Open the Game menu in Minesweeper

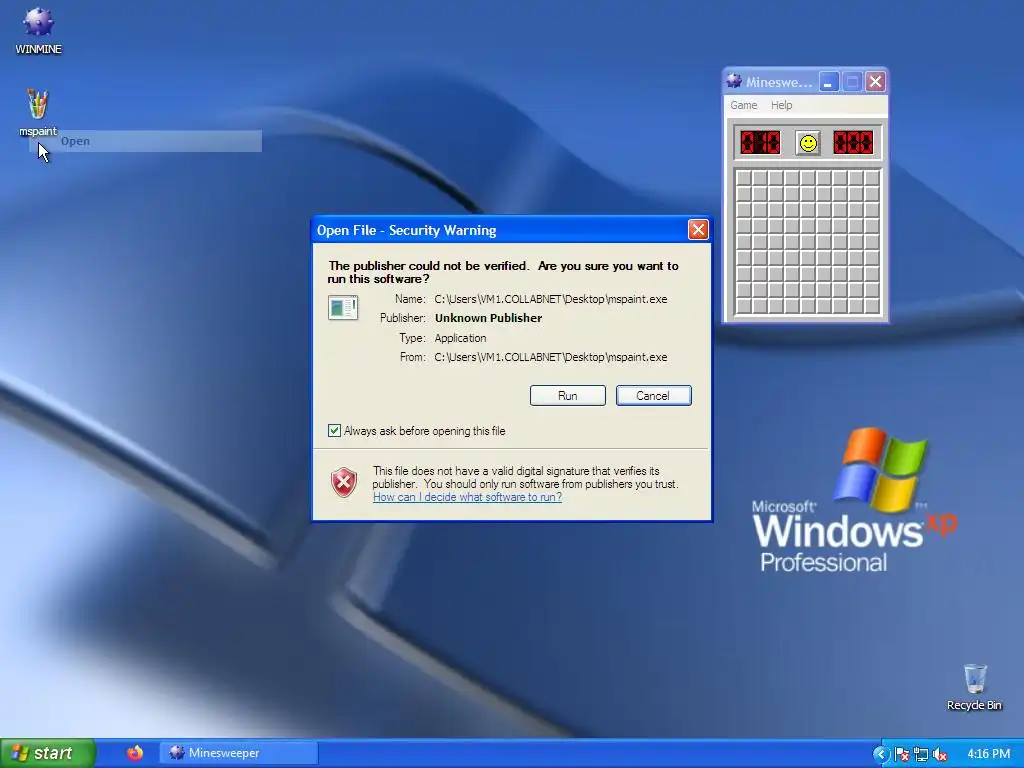[743, 105]
